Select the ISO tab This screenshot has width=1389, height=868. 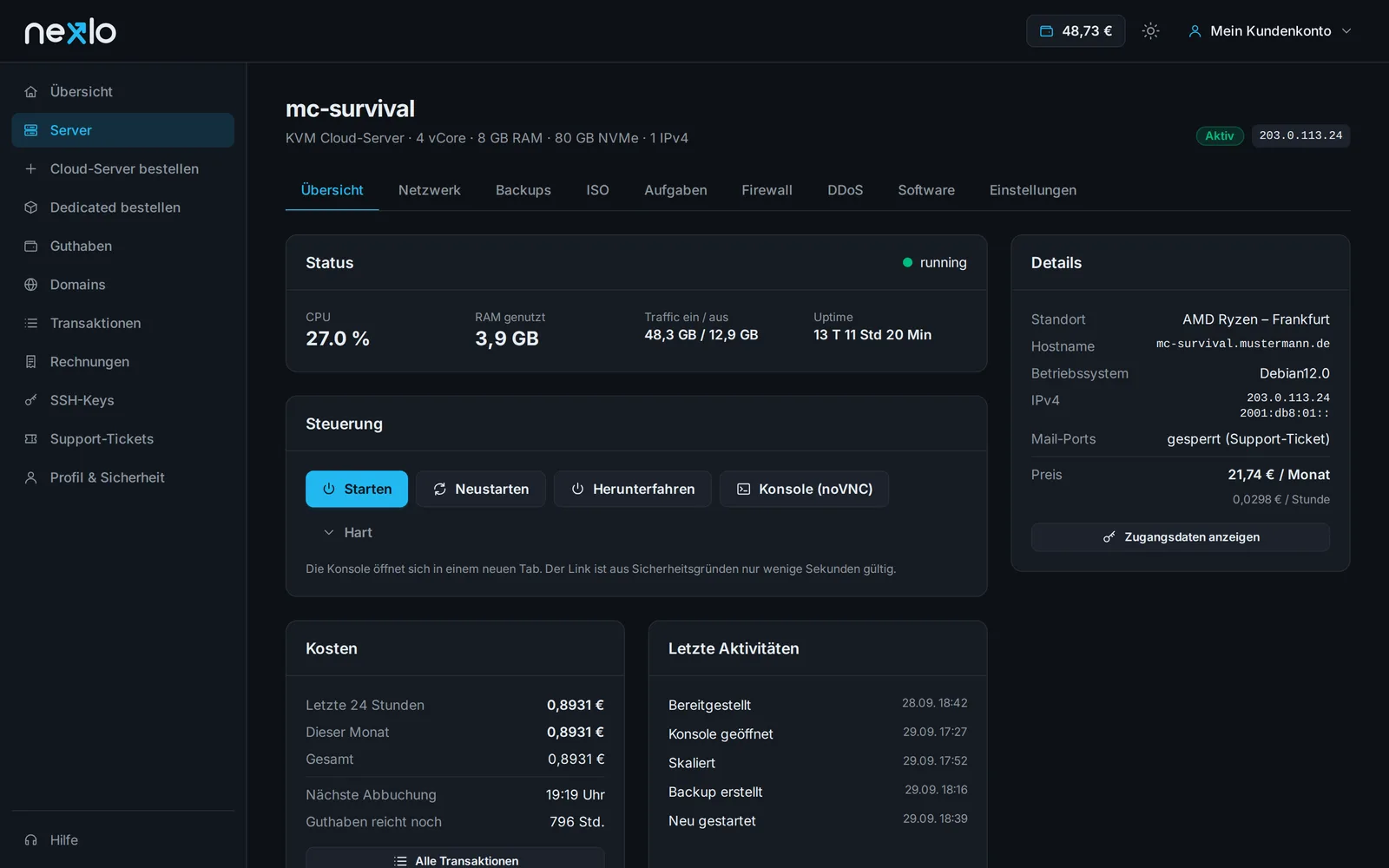(x=597, y=190)
